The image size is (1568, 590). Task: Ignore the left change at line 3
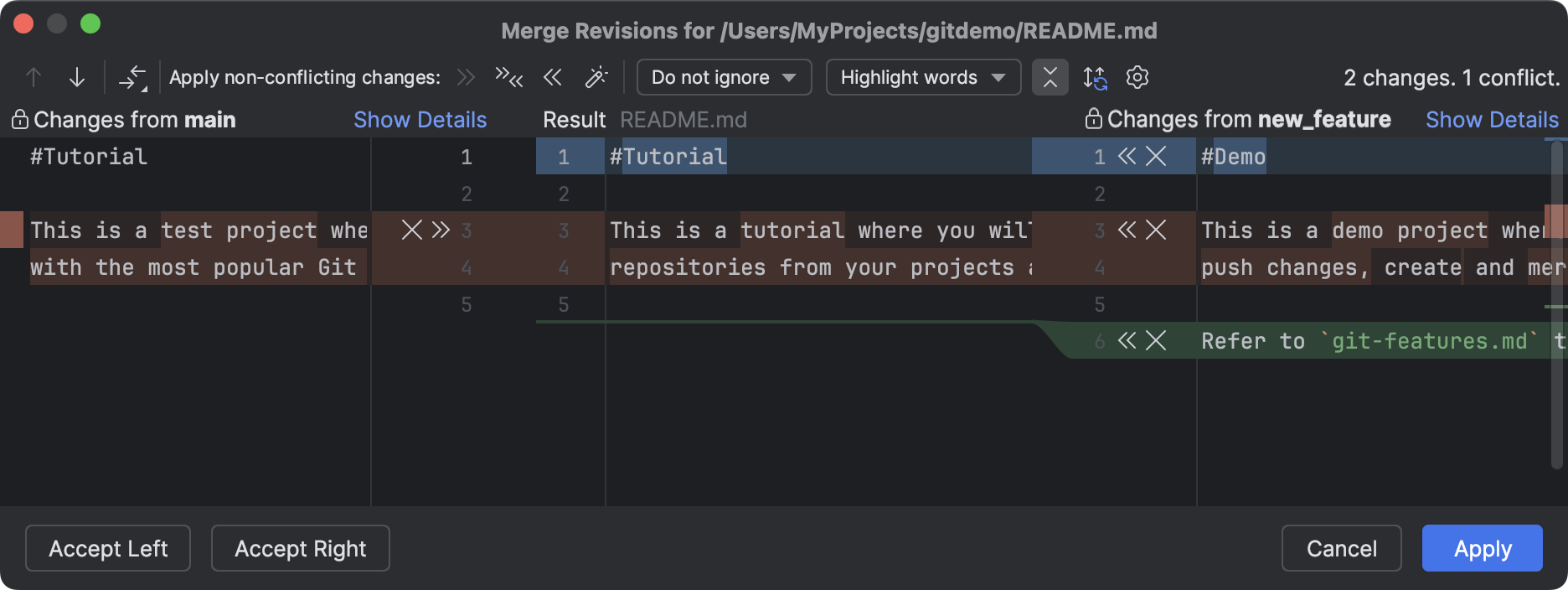pos(411,230)
